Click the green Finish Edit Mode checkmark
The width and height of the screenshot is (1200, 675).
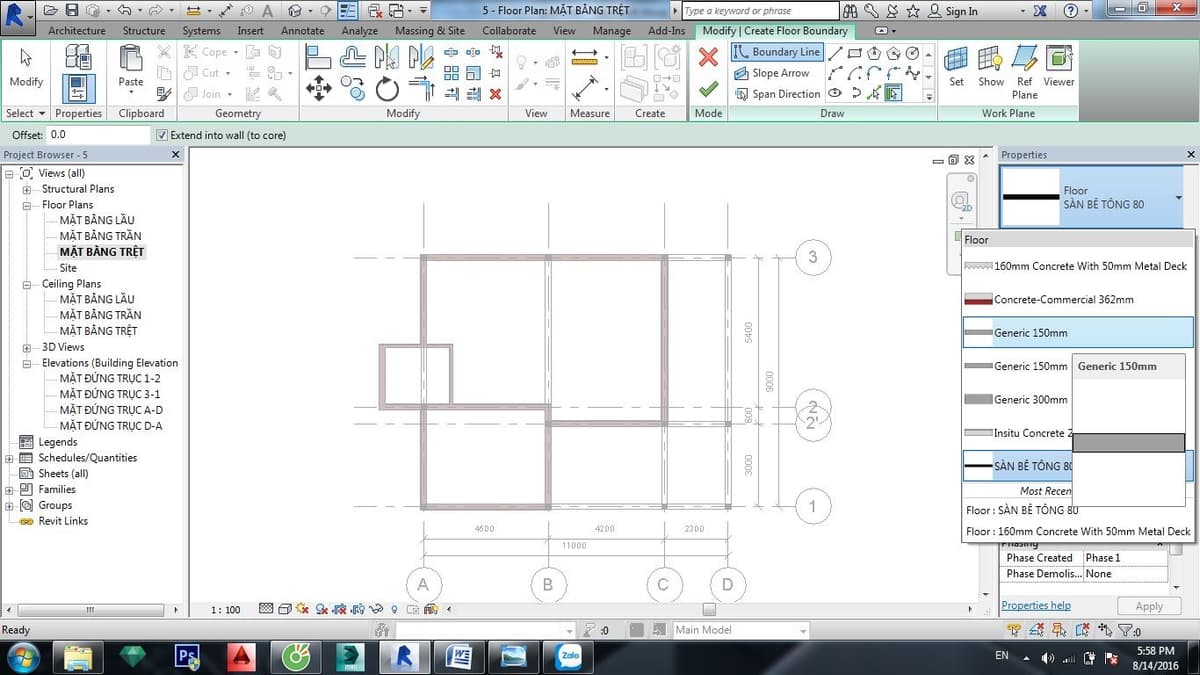click(x=708, y=89)
